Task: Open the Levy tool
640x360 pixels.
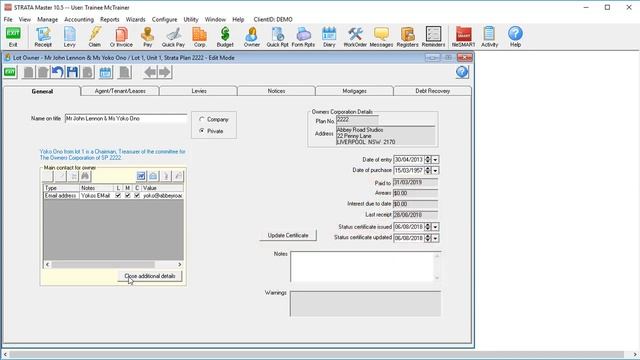Action: pos(70,37)
